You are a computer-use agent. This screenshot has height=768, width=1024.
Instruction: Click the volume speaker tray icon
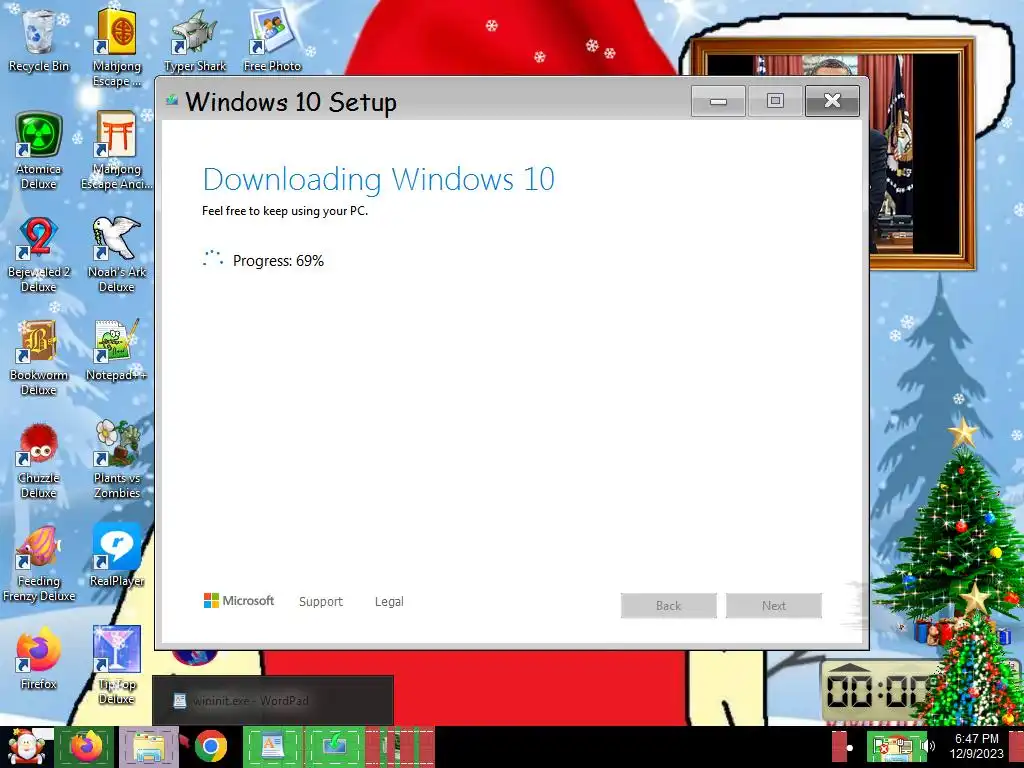pyautogui.click(x=929, y=746)
